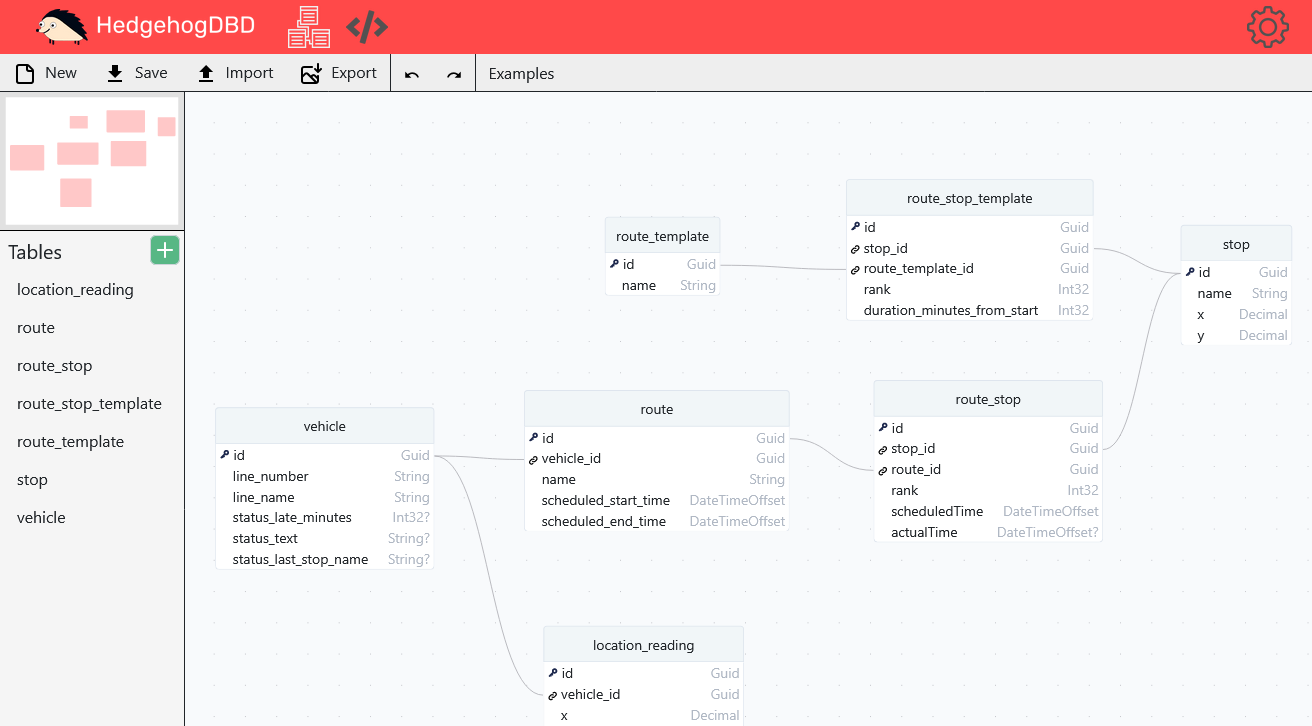Select location_reading in the Tables list
This screenshot has height=726, width=1312.
[x=75, y=290]
